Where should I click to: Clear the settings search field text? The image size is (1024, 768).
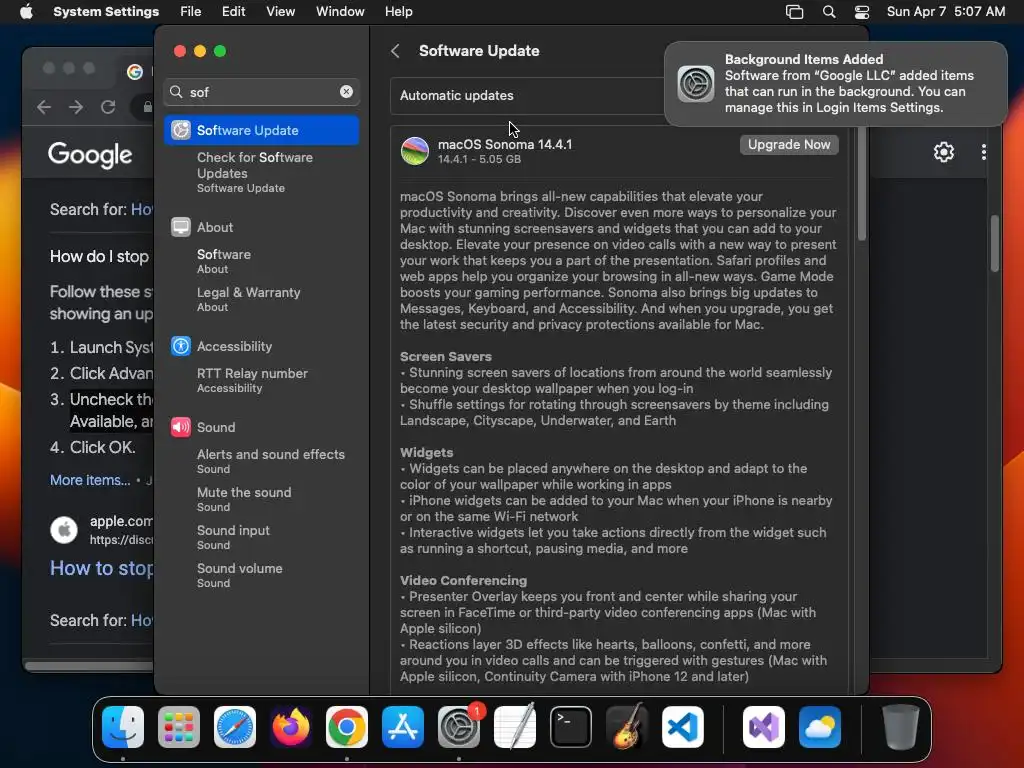[x=346, y=92]
